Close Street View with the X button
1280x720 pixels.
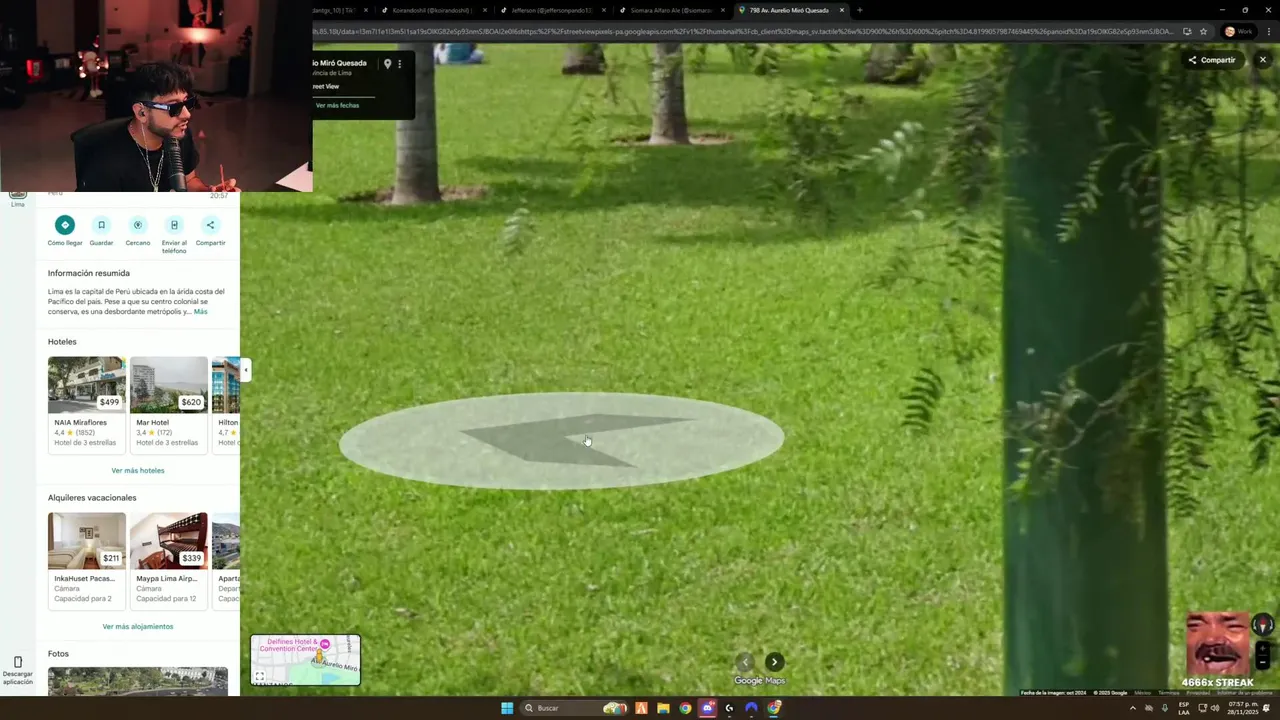point(1262,60)
